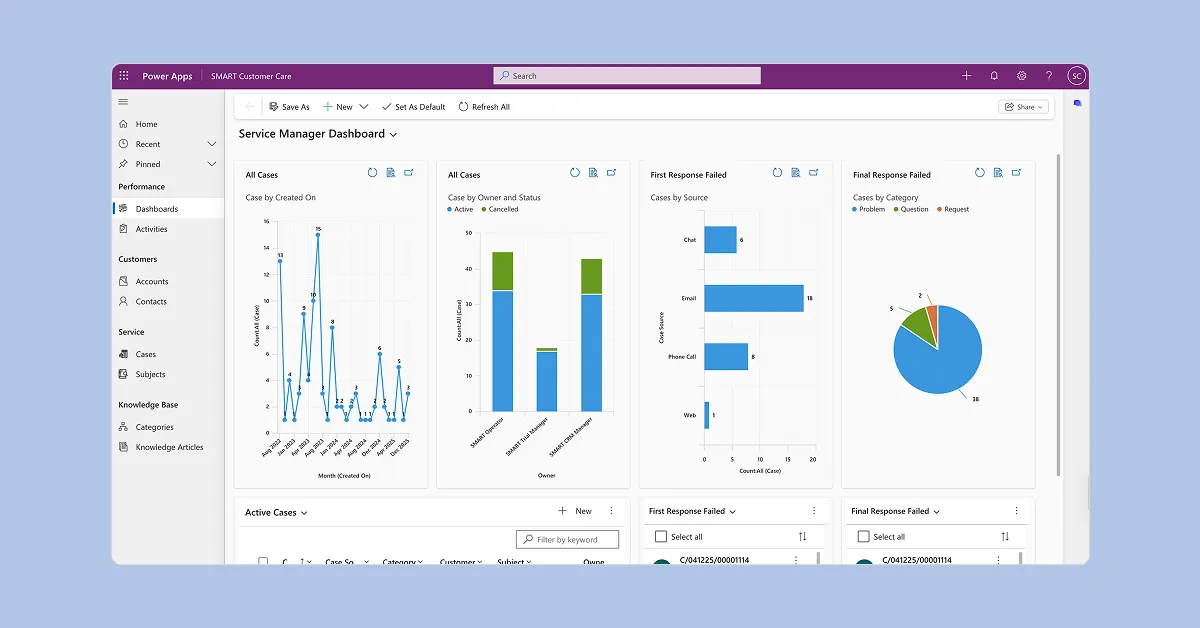Click the Set As Default button
1200x628 pixels.
pyautogui.click(x=413, y=107)
